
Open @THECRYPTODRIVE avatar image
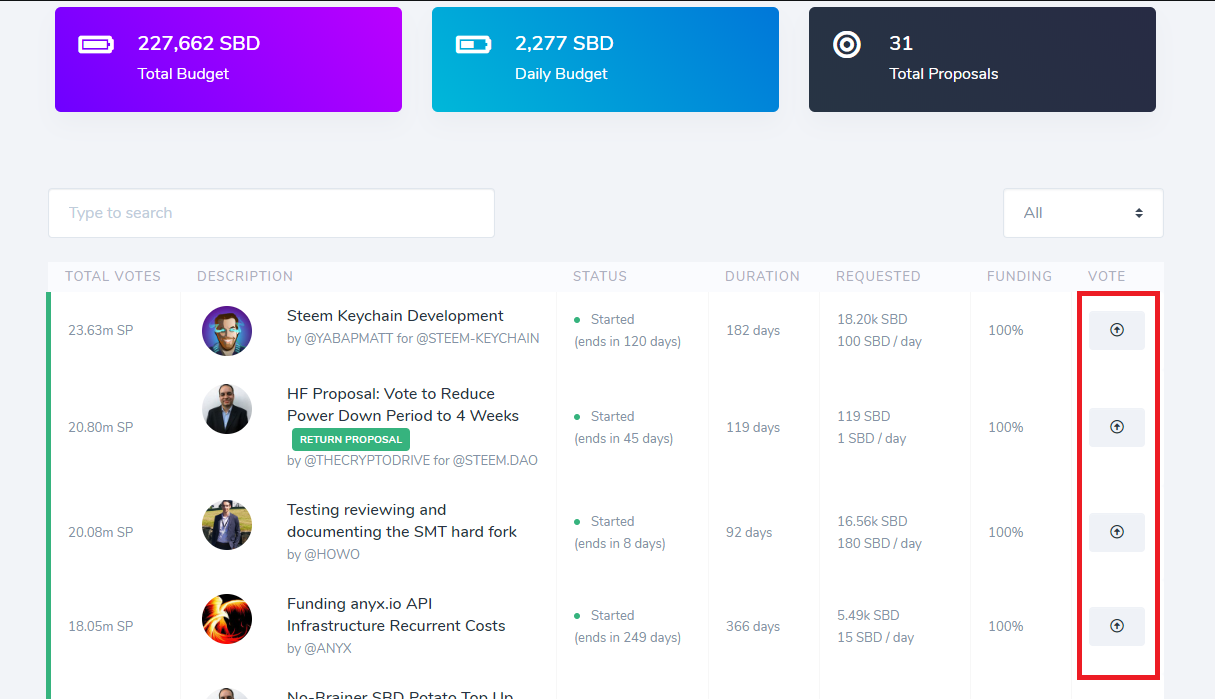click(x=227, y=408)
